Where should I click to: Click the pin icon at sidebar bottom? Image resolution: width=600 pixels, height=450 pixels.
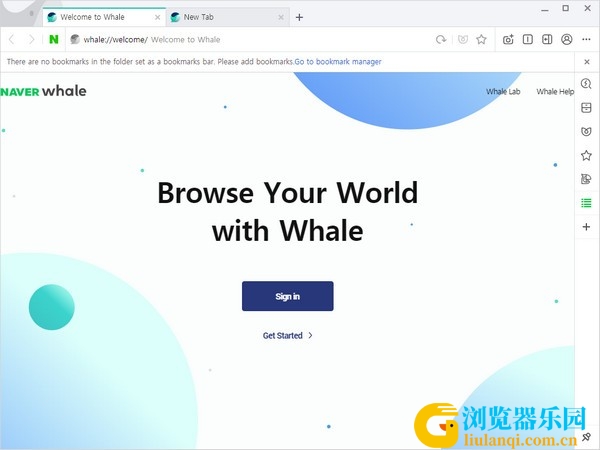[x=586, y=437]
